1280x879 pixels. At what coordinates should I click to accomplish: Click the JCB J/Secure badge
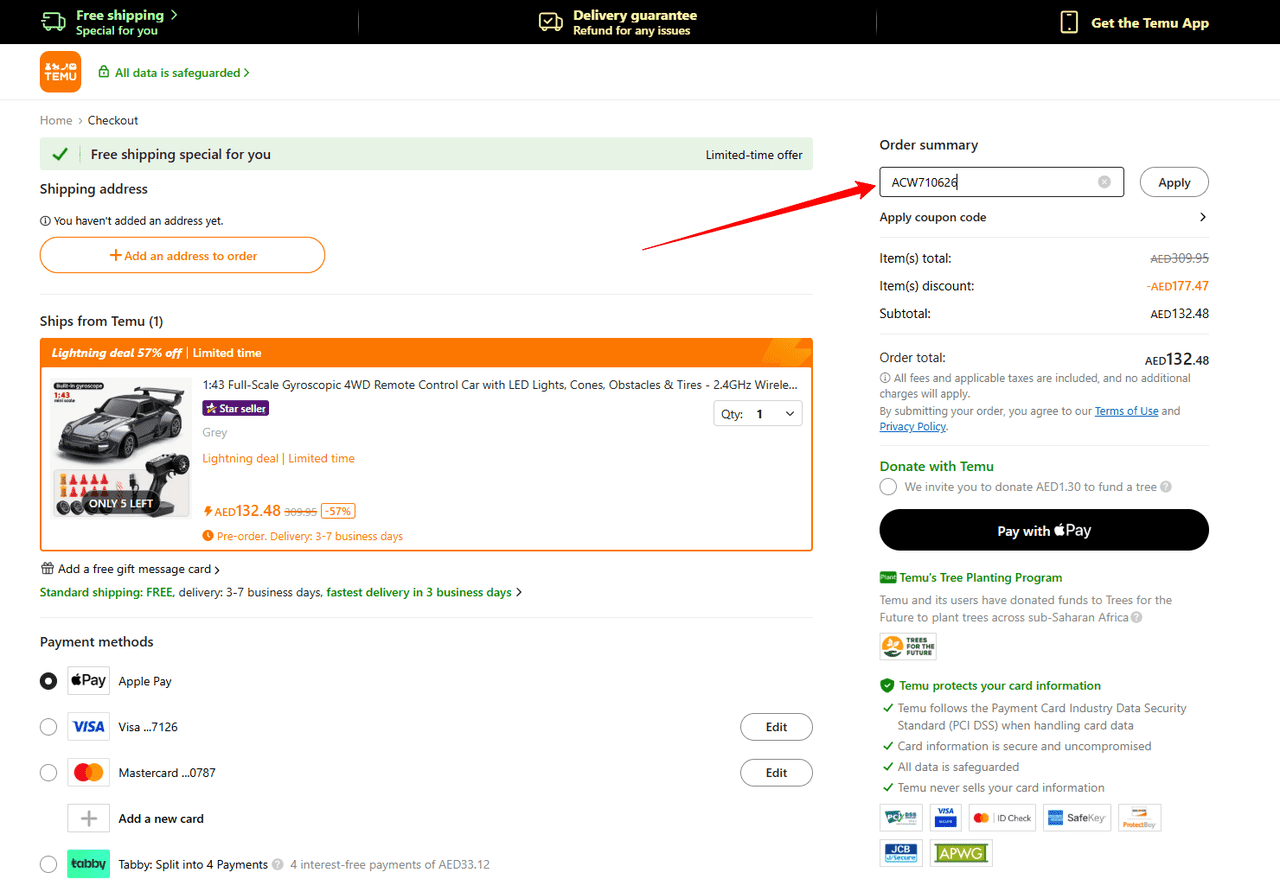coord(901,853)
